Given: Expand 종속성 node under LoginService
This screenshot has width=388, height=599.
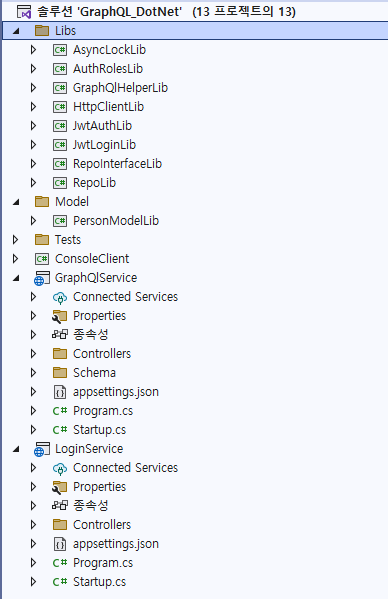Looking at the screenshot, I should [34, 506].
